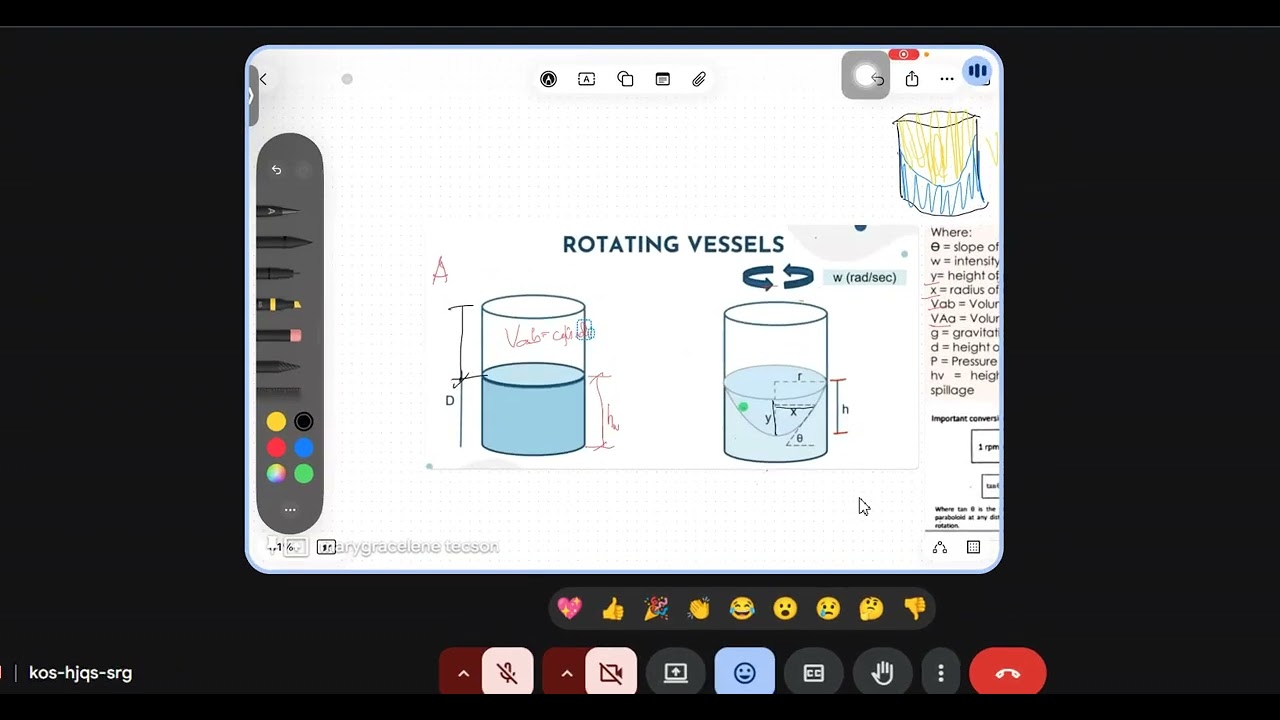Open the three-dot more menu at top right
Viewport: 1280px width, 720px height.
coord(947,79)
